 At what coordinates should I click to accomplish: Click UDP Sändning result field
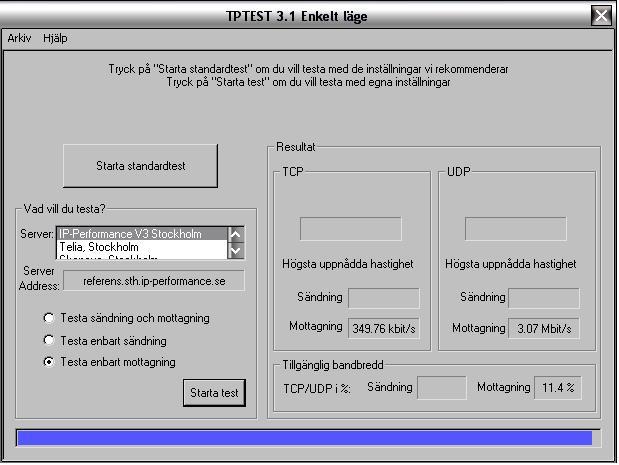click(544, 298)
